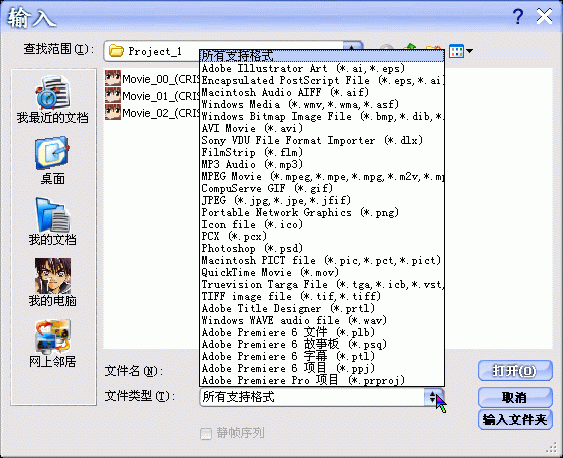This screenshot has width=563, height=458.
Task: Choose Macintosh Audio AIFF (*.aif)
Action: 322,92
